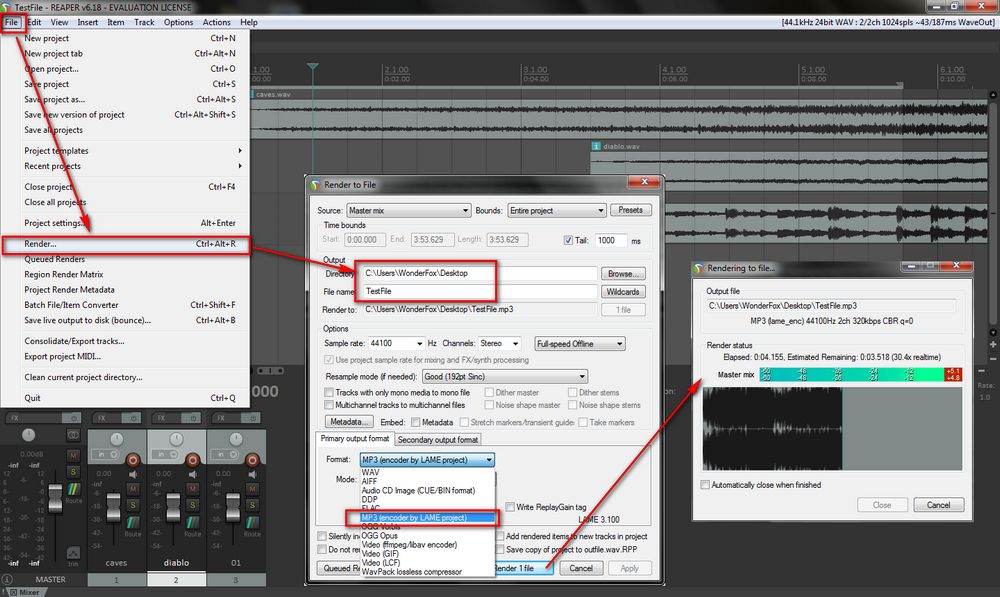Arm recording on the diablo mixer strip

pos(193,460)
